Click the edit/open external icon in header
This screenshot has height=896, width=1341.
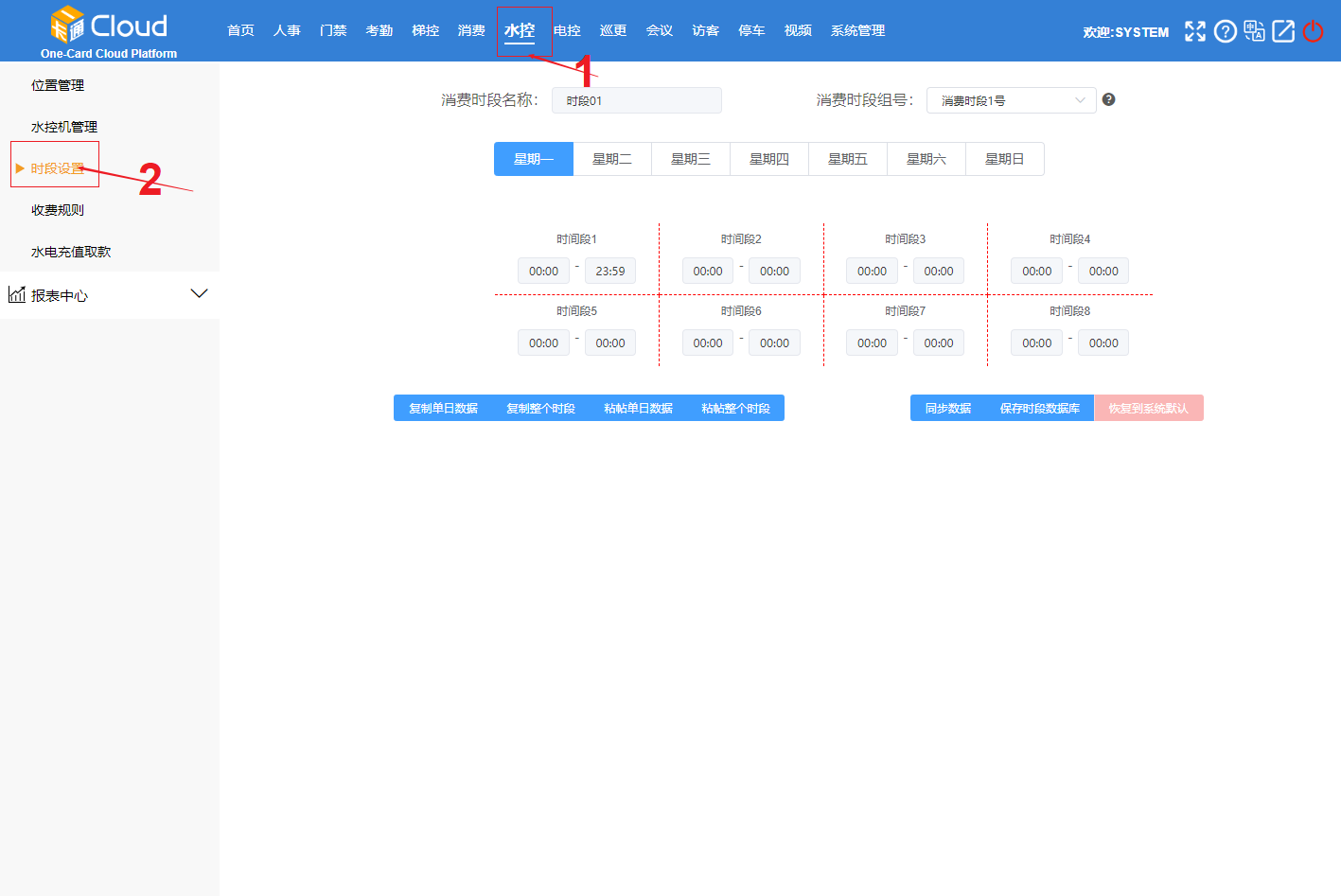pyautogui.click(x=1283, y=31)
